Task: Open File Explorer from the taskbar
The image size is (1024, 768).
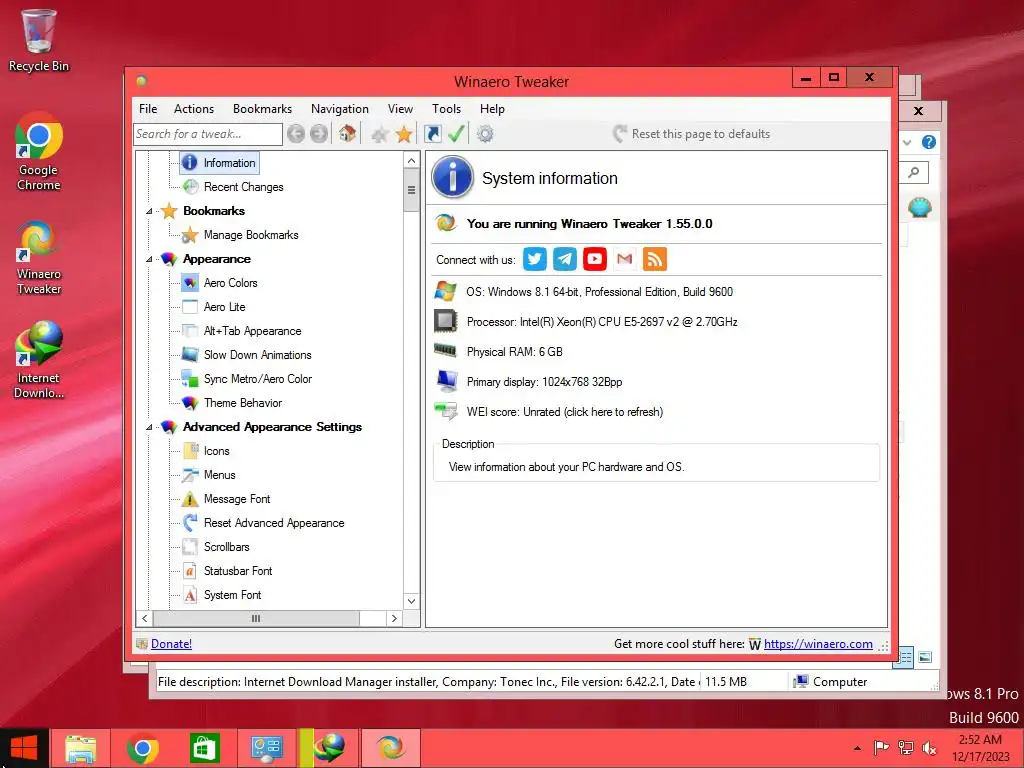Action: (x=80, y=748)
